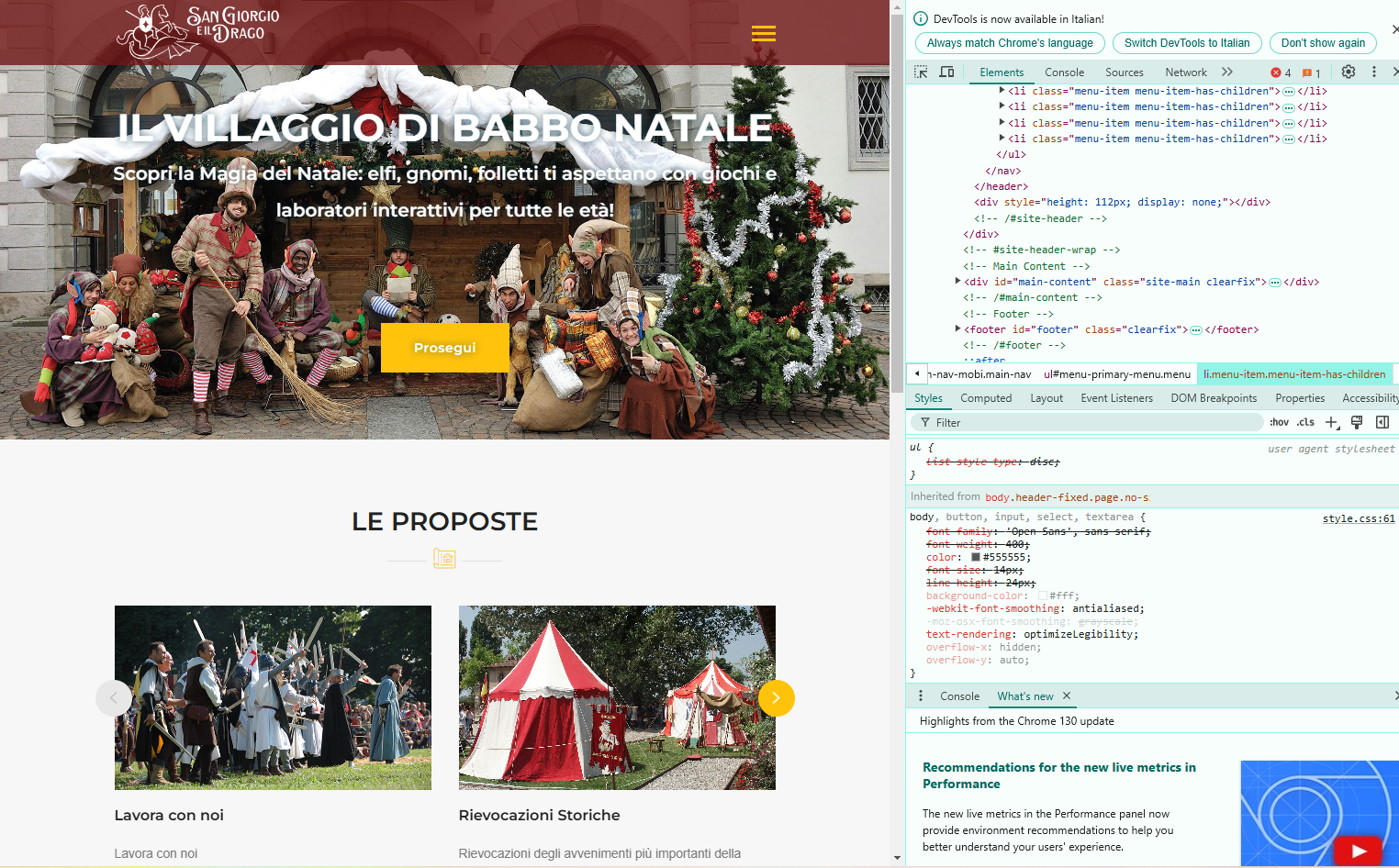Toggle the device toolbar emulation
The width and height of the screenshot is (1399, 868).
coord(946,72)
